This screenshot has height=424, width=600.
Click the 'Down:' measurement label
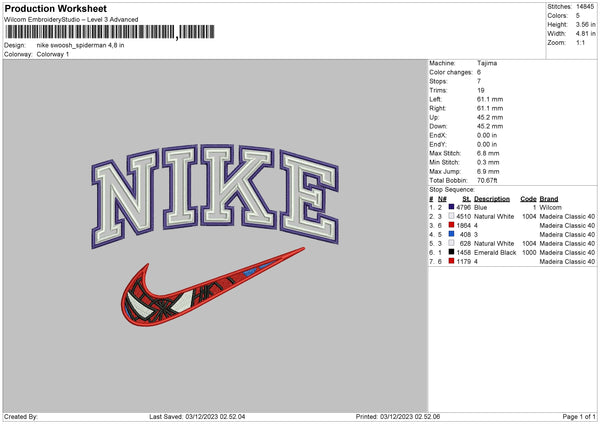438,126
